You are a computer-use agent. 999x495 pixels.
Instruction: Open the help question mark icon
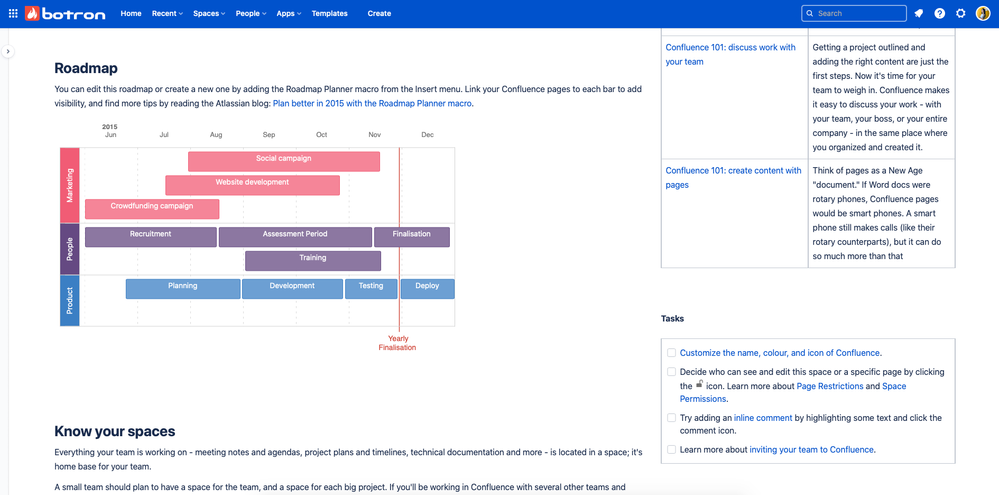click(x=940, y=13)
